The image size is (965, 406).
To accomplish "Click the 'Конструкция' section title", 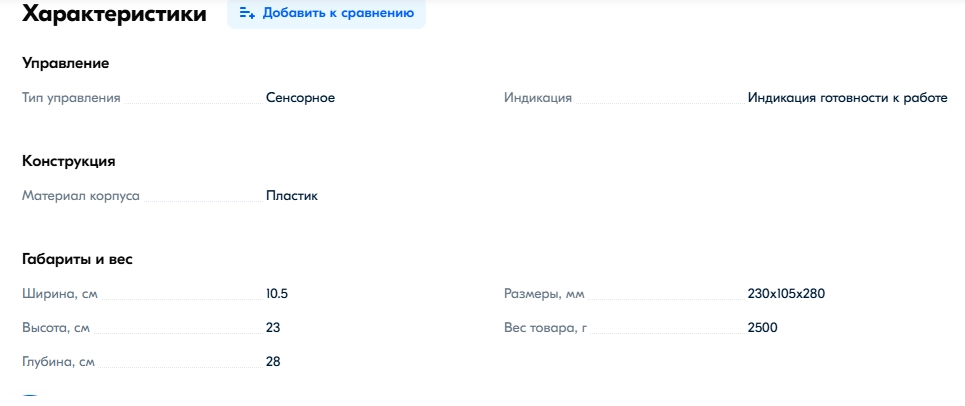I will pyautogui.click(x=68, y=161).
